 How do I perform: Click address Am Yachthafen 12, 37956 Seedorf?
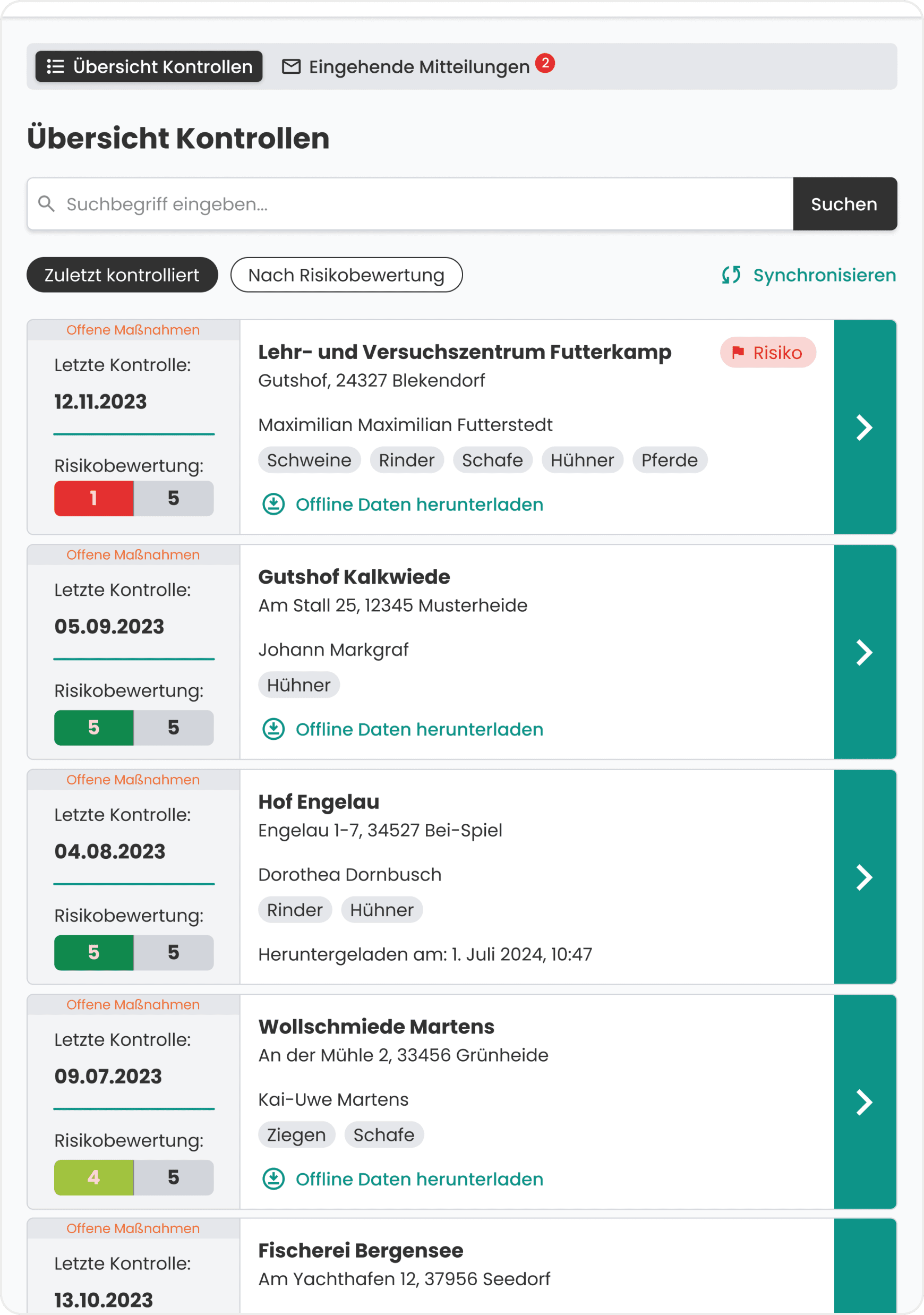(404, 1279)
